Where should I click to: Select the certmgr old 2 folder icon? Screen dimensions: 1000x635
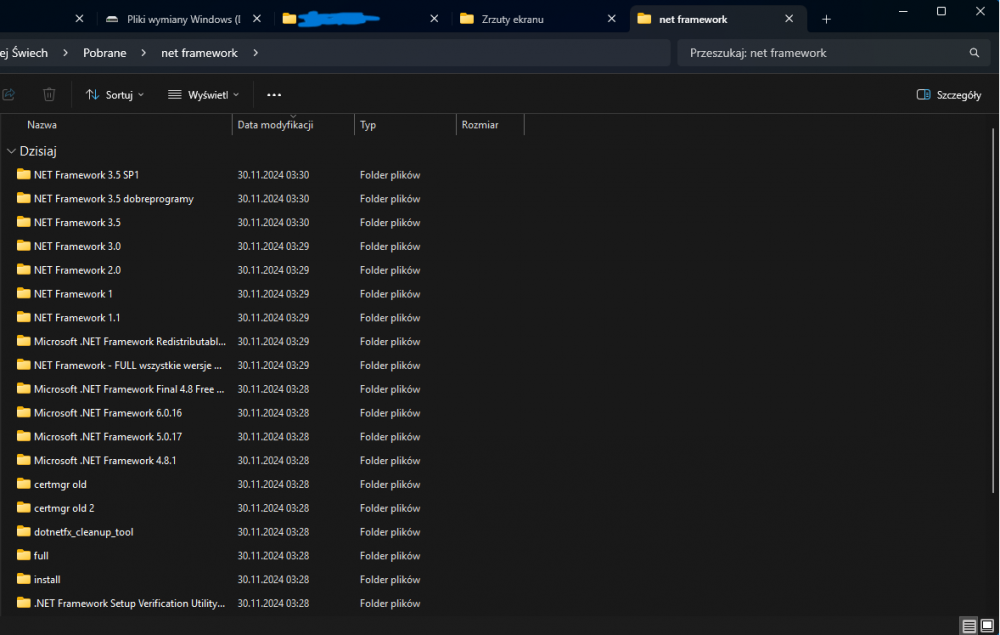(24, 507)
